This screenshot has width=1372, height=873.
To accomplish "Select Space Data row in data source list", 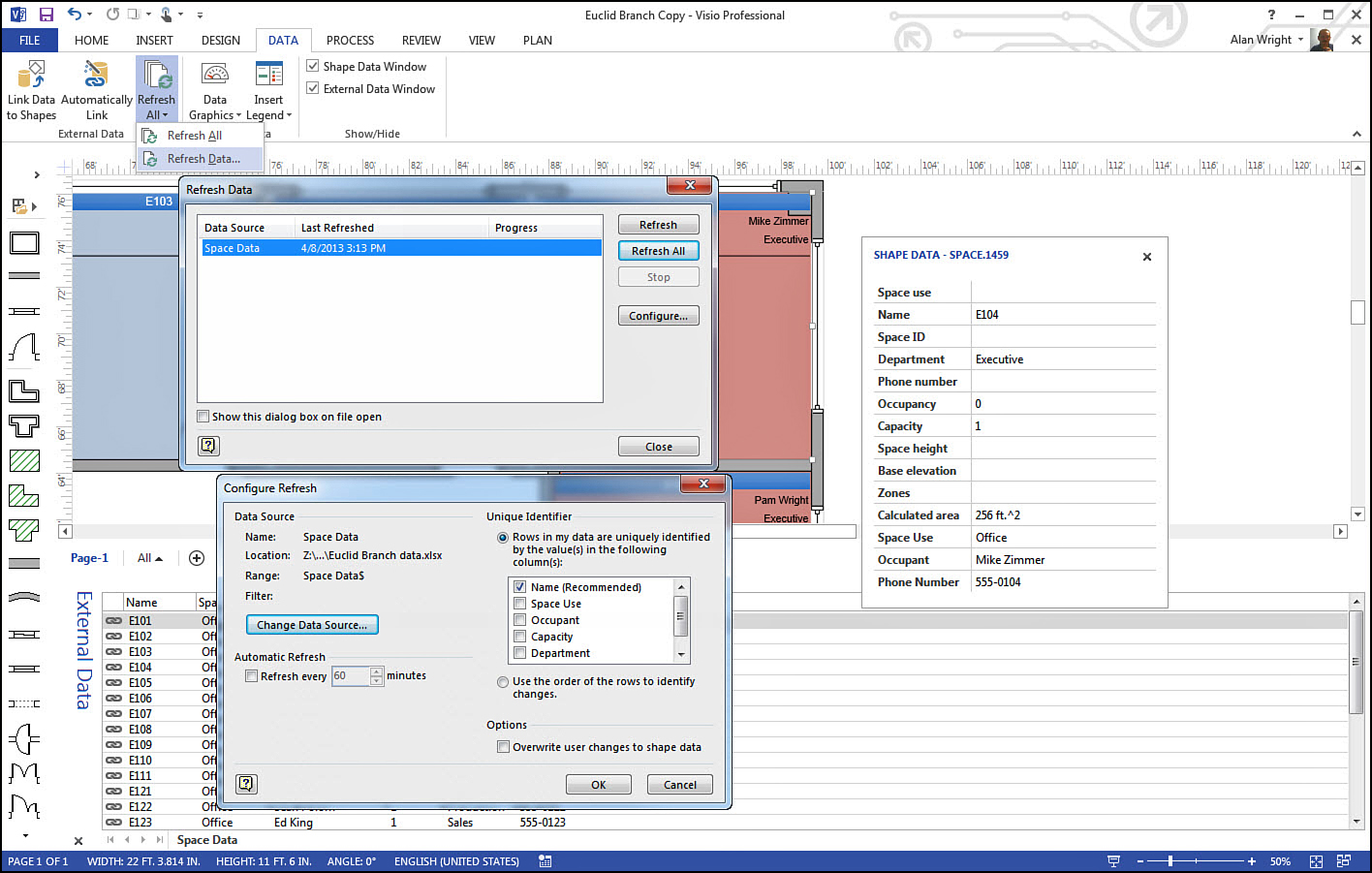I will pyautogui.click(x=401, y=248).
